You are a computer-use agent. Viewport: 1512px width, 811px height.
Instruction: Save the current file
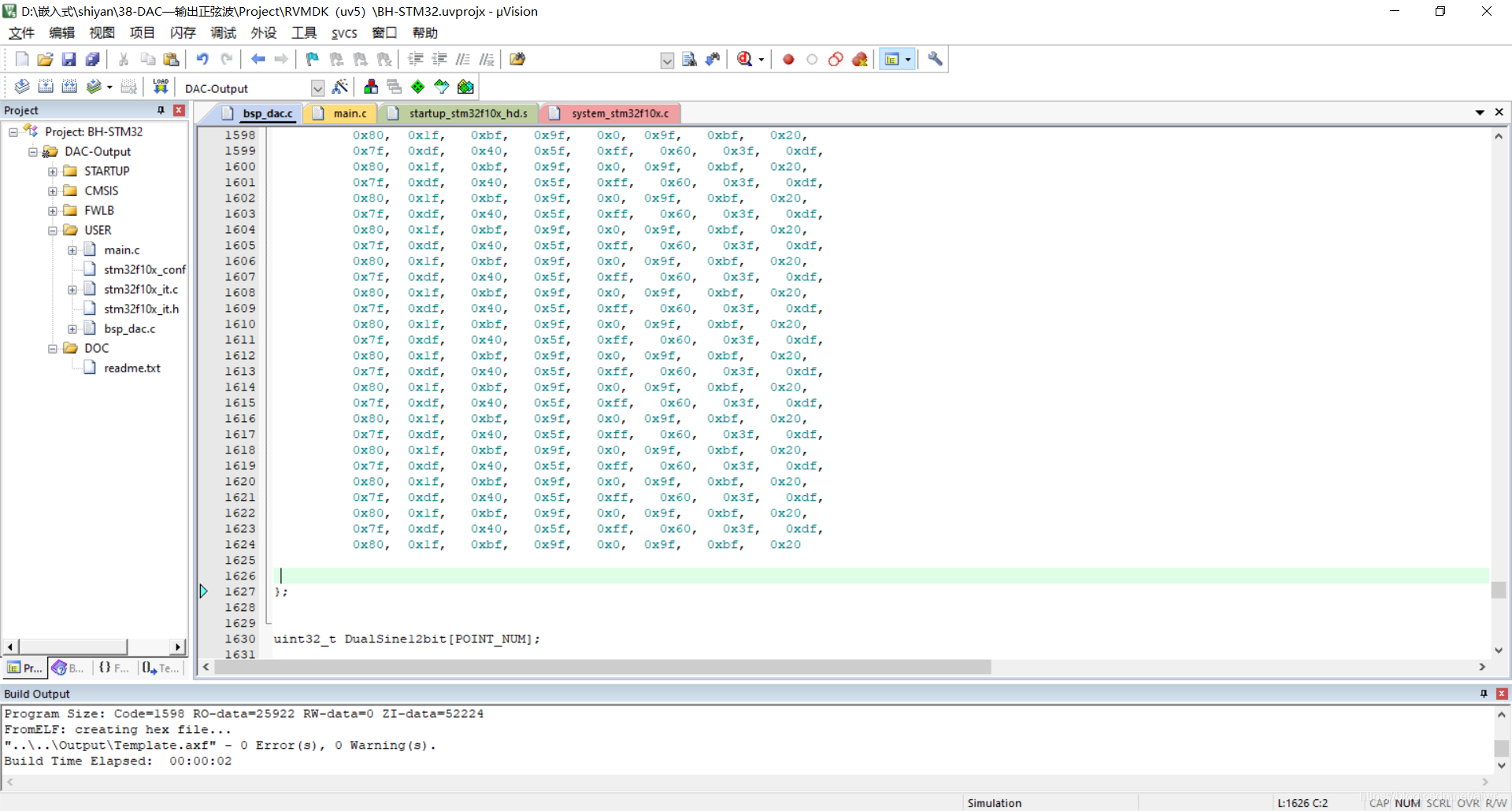tap(69, 59)
